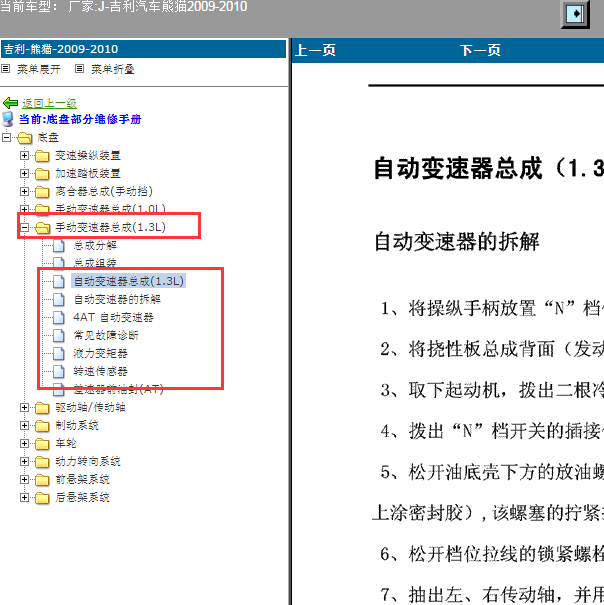Expand the 车轮 folder
This screenshot has width=604, height=605.
24,443
